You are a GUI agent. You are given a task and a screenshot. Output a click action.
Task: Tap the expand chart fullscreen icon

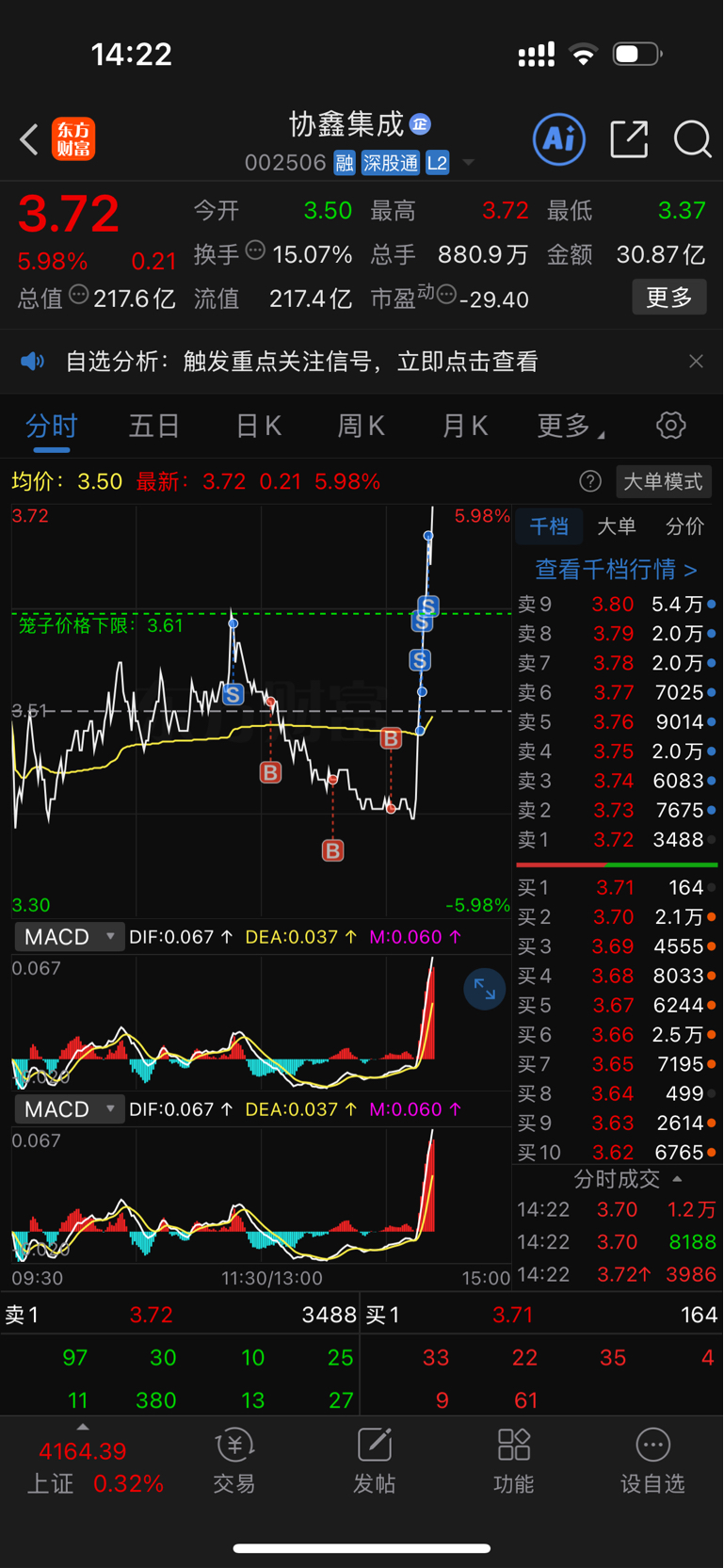pos(485,989)
